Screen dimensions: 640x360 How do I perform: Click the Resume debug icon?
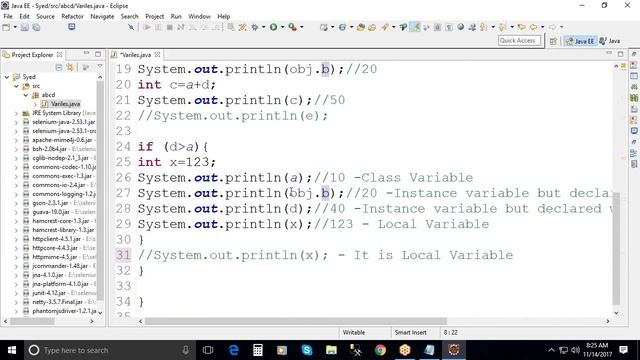(147, 27)
